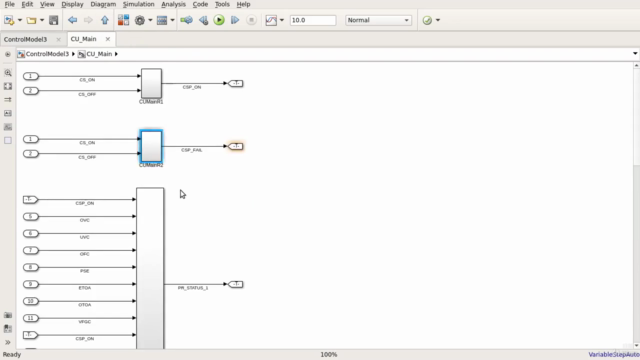Open the Code menu
This screenshot has height=360, width=640.
[200, 4]
